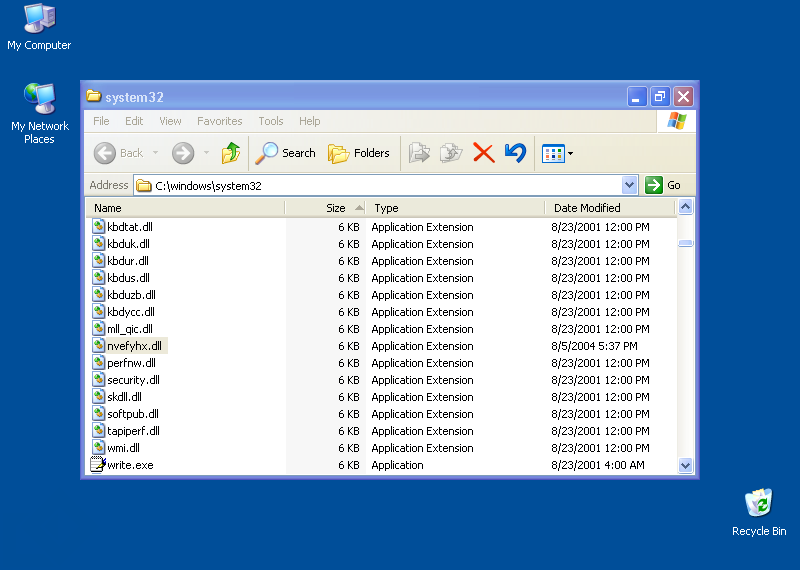Select the write.exe file icon
Viewport: 800px width, 570px height.
pos(98,465)
